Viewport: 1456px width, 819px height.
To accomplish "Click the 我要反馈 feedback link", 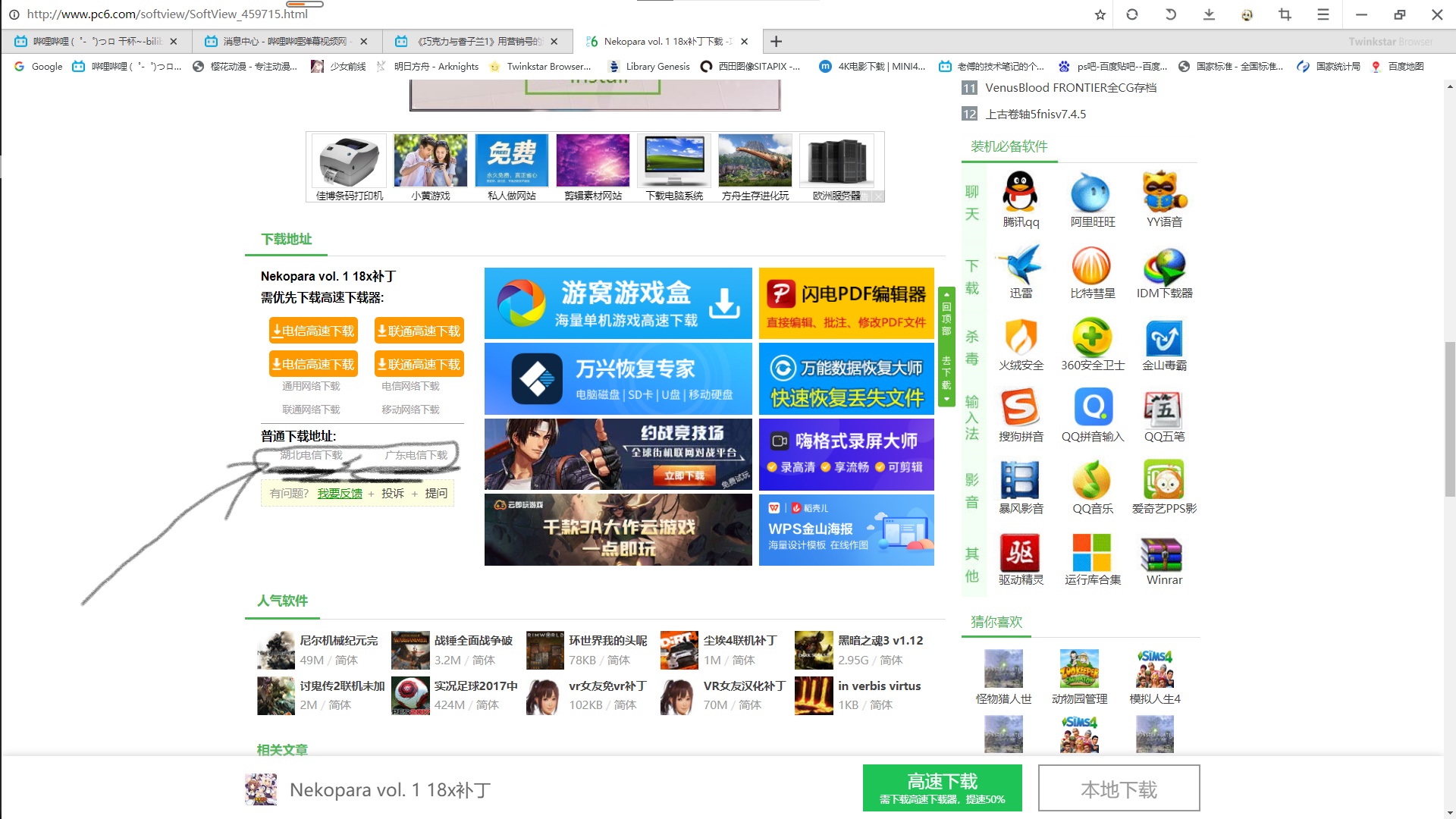I will tap(340, 494).
